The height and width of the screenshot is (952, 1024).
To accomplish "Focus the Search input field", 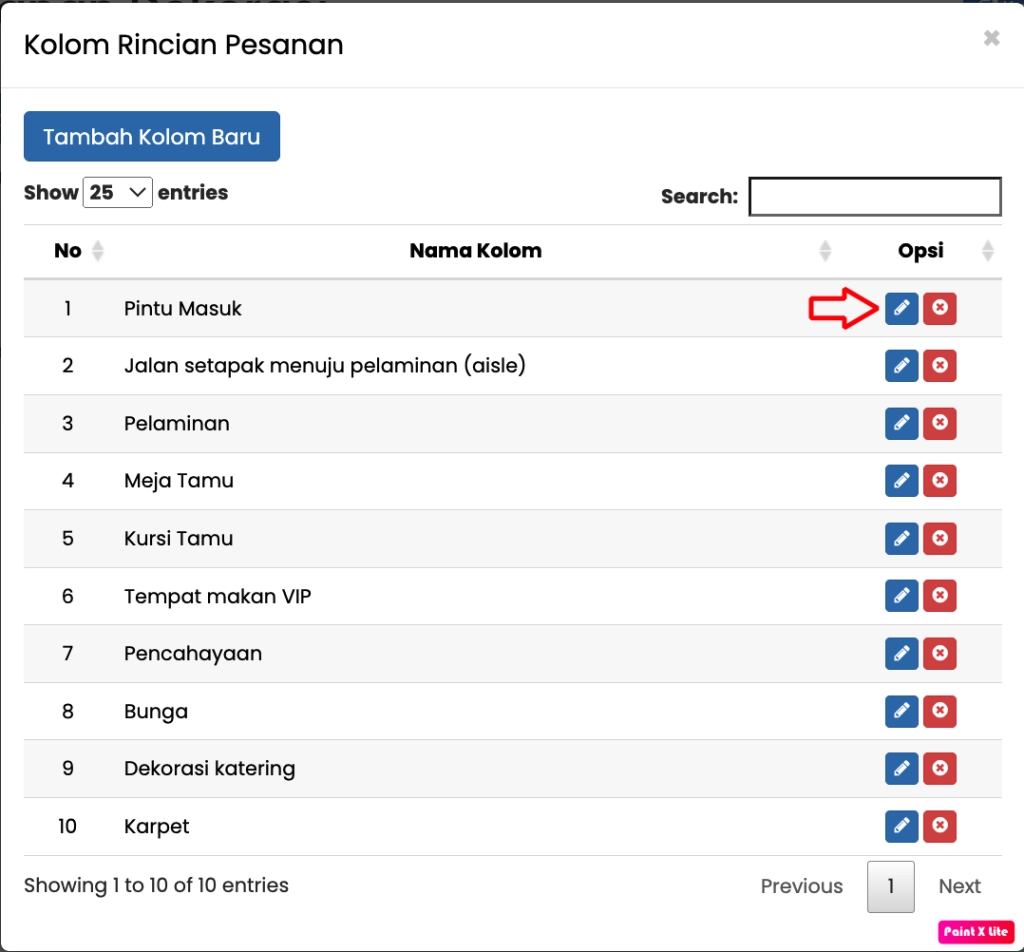I will pos(874,197).
